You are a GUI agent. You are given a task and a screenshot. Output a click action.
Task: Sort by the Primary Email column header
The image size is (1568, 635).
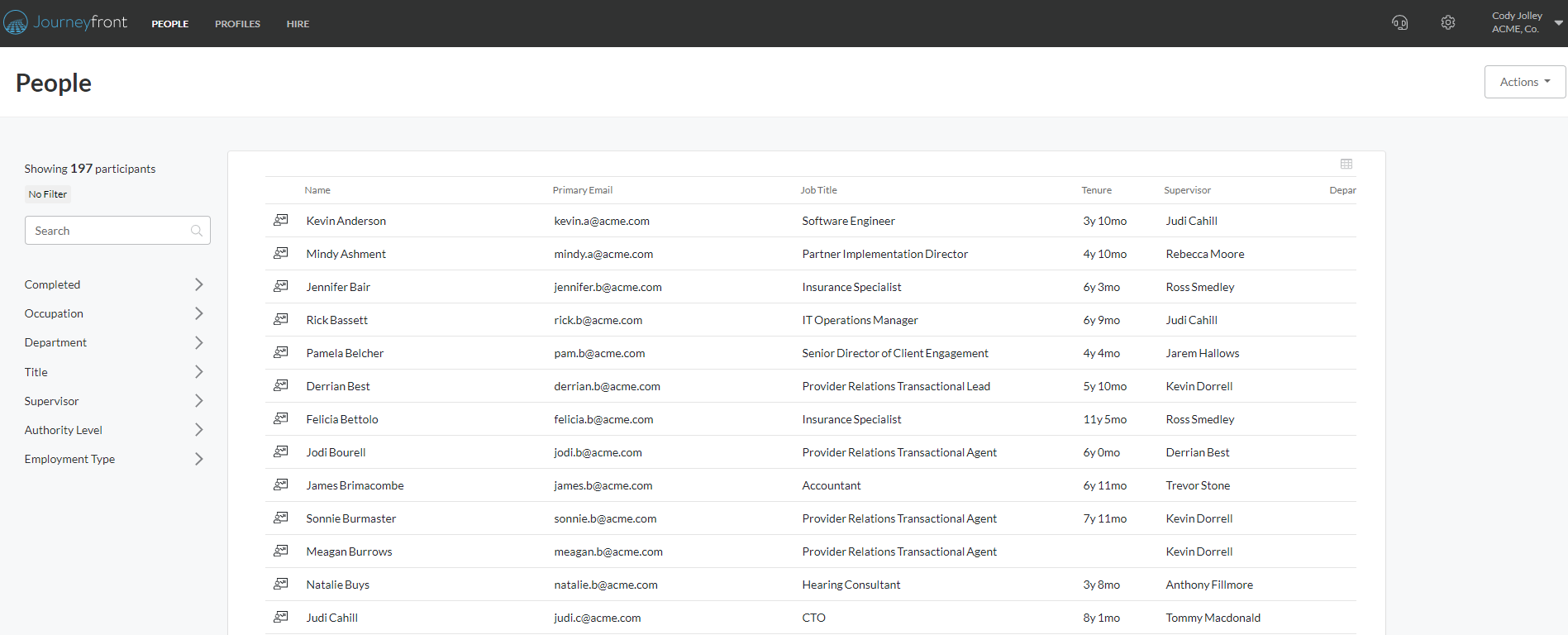point(583,190)
